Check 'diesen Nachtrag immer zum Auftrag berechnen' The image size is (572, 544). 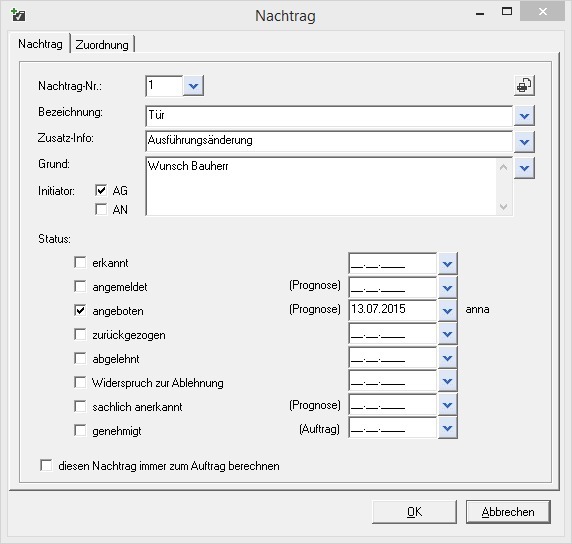[x=46, y=466]
